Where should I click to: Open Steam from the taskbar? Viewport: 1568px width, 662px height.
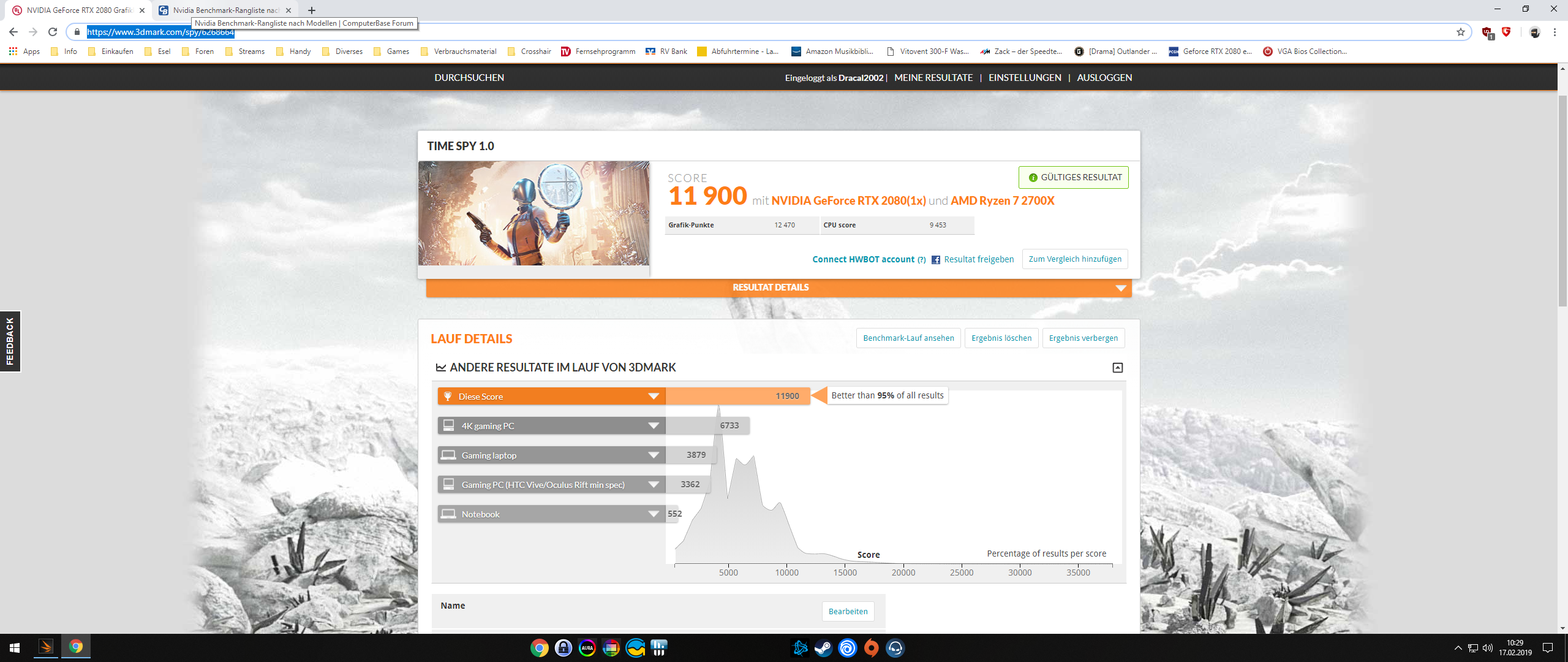coord(823,648)
